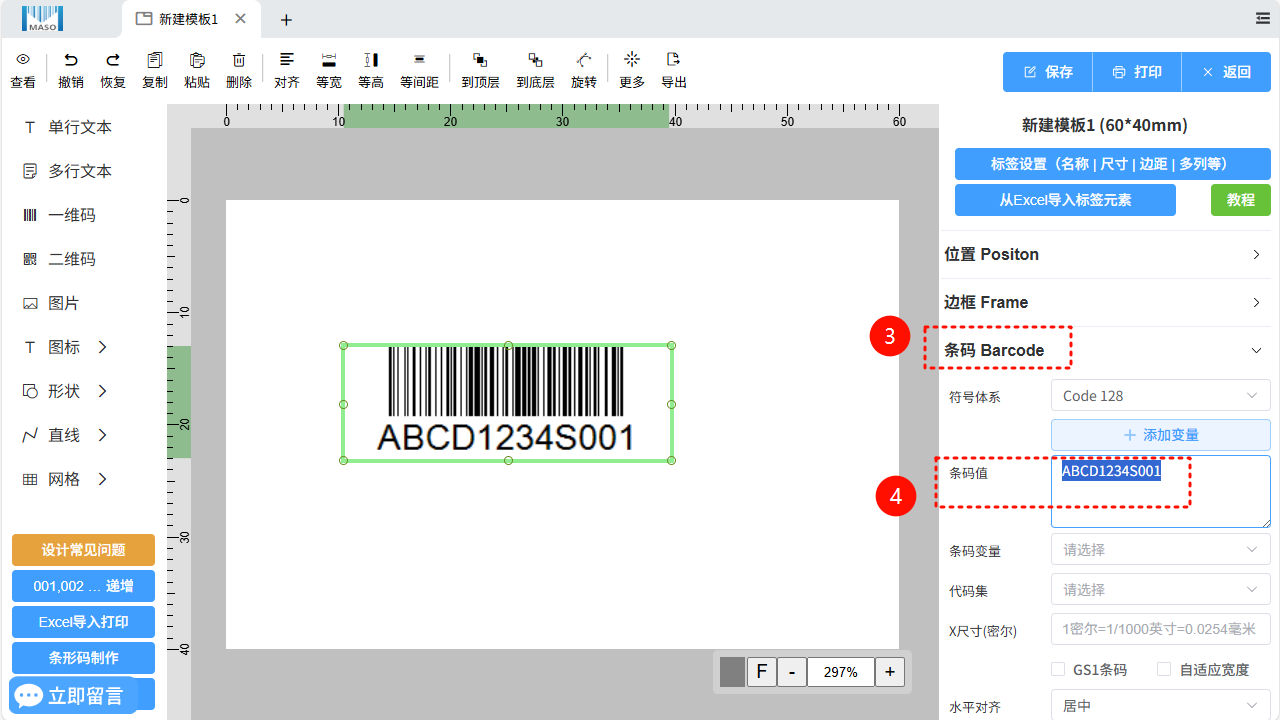Open the 更多 more tools icon
This screenshot has width=1280, height=720.
point(632,60)
